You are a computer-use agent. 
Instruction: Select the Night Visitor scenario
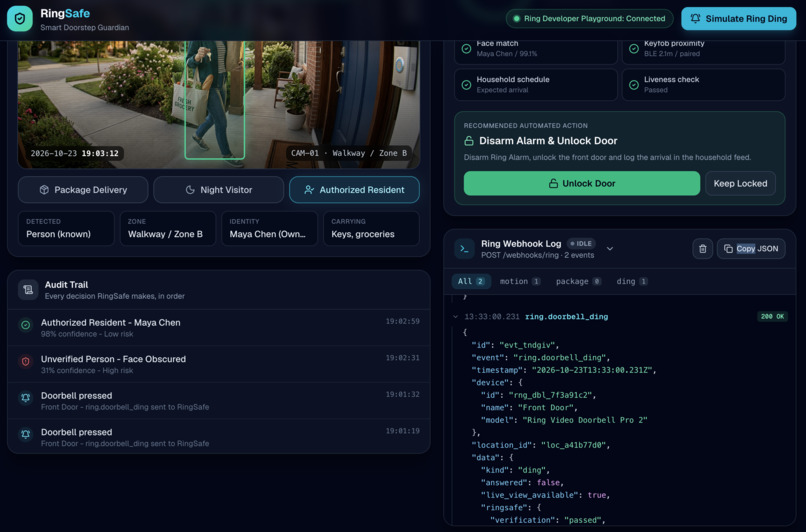[x=218, y=190]
